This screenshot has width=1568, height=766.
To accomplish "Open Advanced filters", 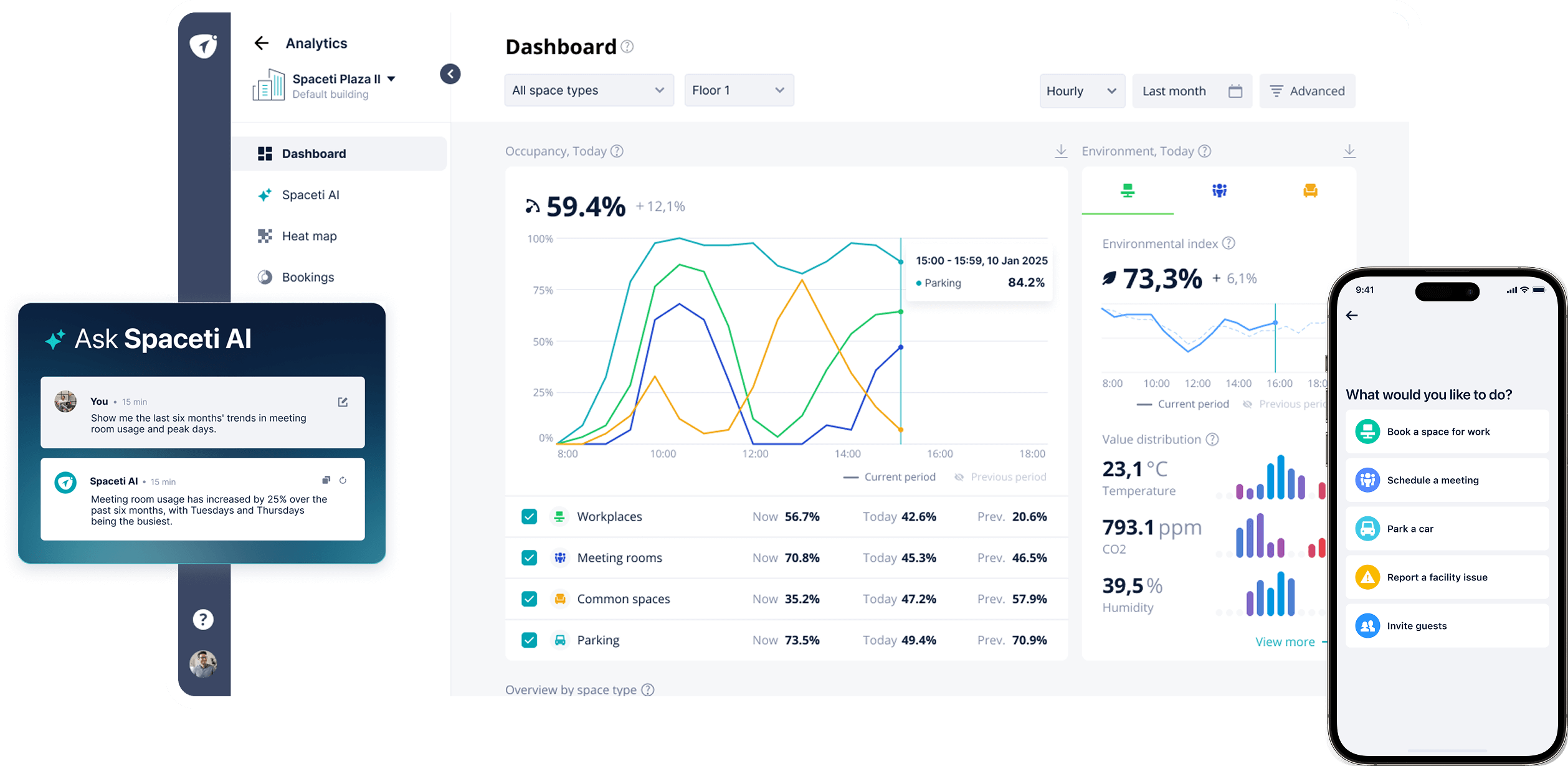I will [1307, 91].
